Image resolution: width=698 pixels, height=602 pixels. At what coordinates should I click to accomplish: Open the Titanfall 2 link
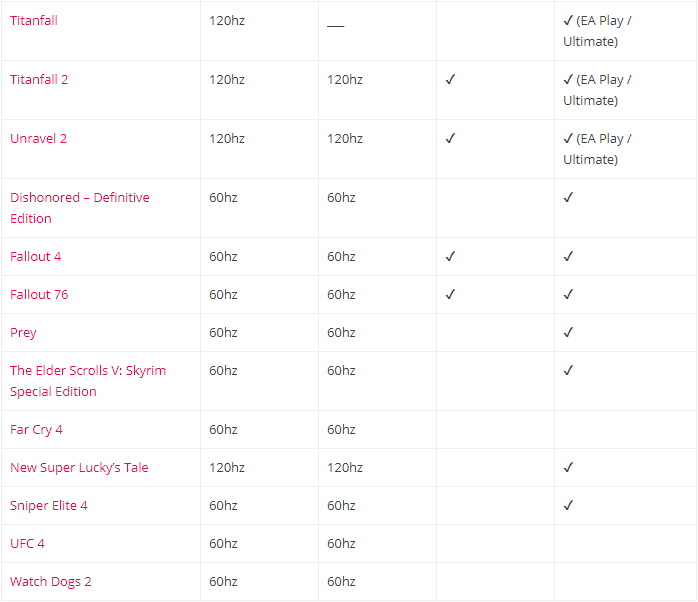click(39, 80)
